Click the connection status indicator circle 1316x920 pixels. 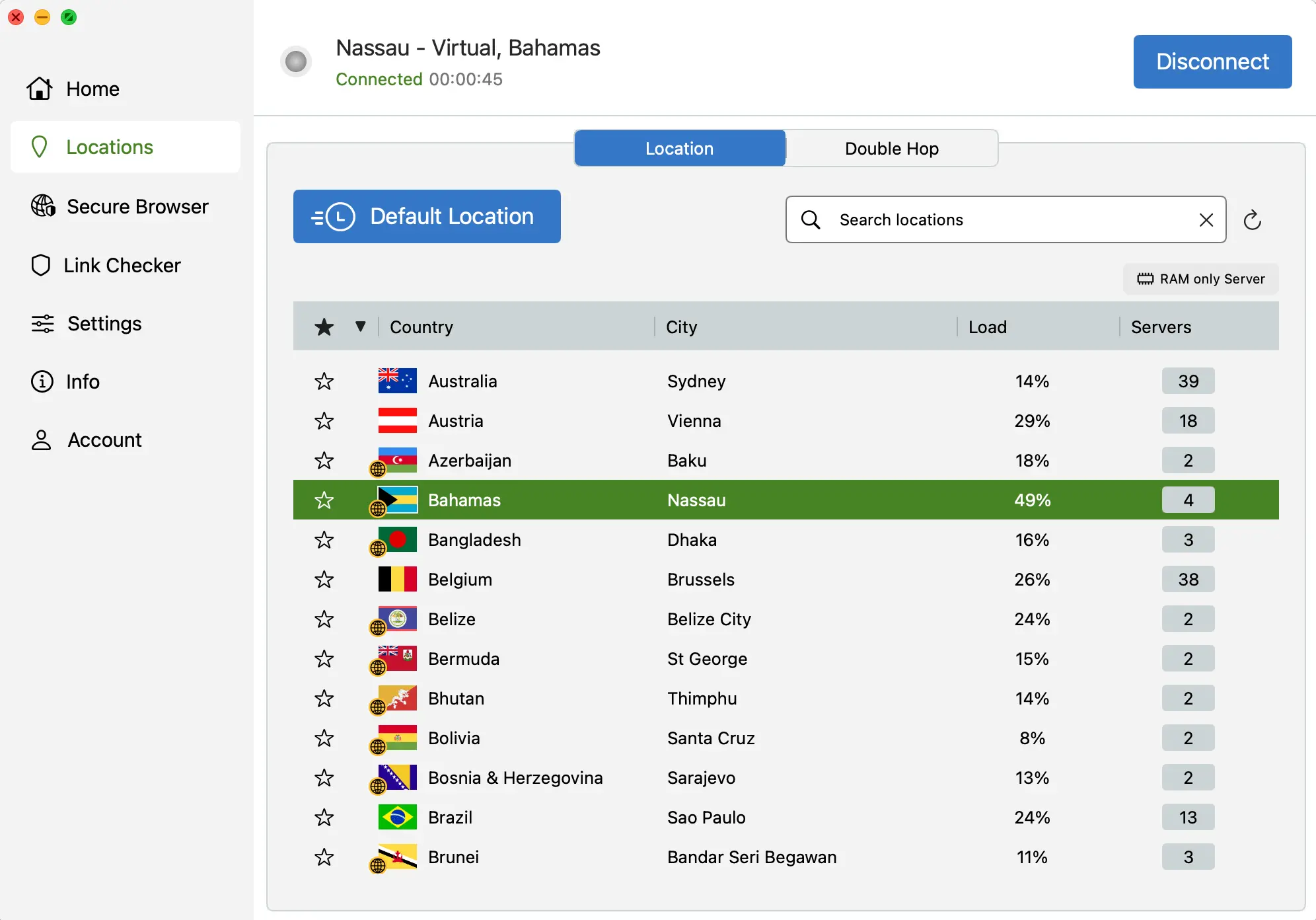coord(296,61)
